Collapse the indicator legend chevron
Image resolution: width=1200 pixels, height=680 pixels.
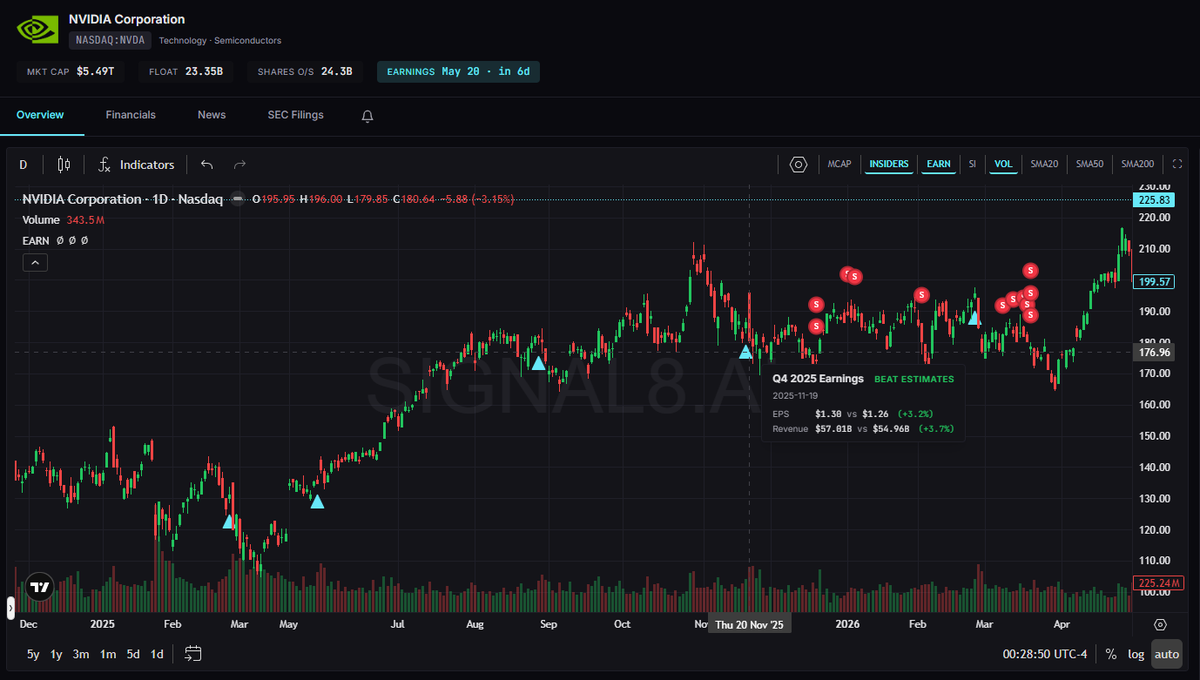[34, 262]
